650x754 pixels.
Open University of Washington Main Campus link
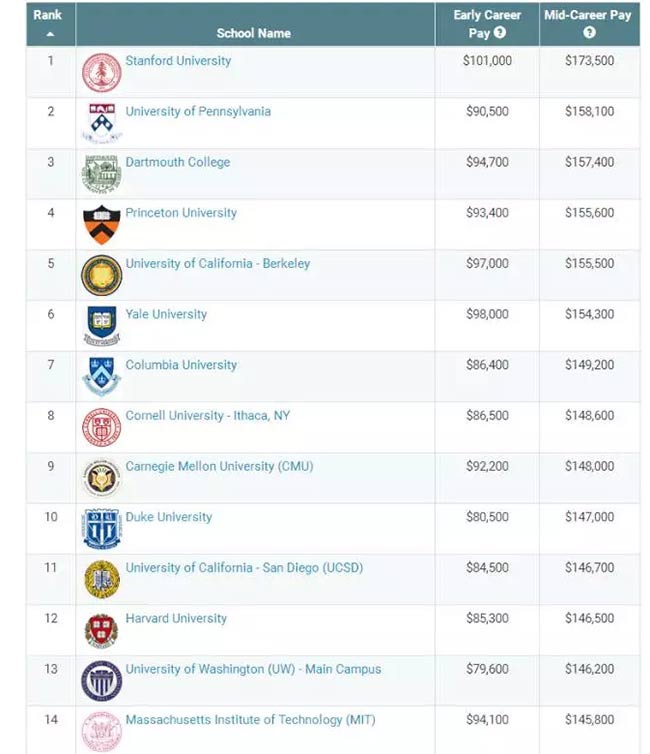(x=253, y=669)
